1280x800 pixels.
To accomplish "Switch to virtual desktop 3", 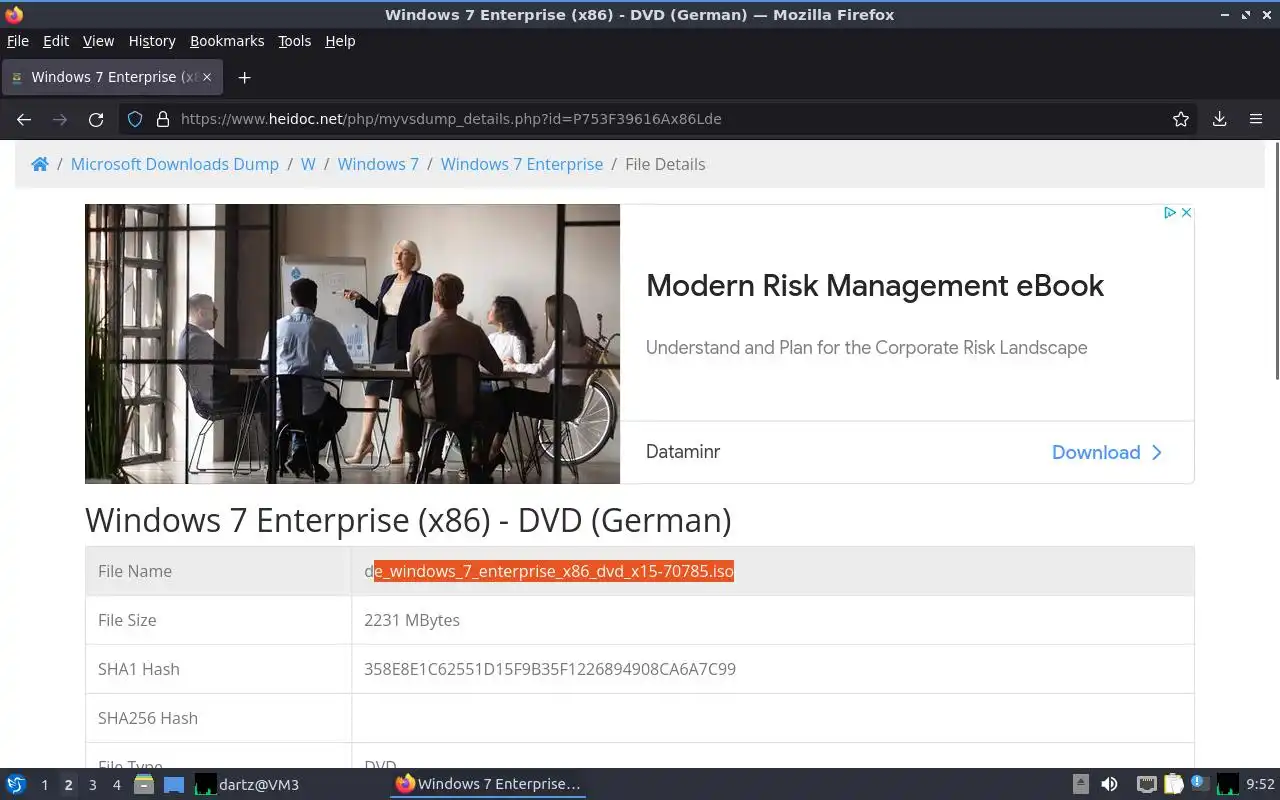I will [x=92, y=785].
